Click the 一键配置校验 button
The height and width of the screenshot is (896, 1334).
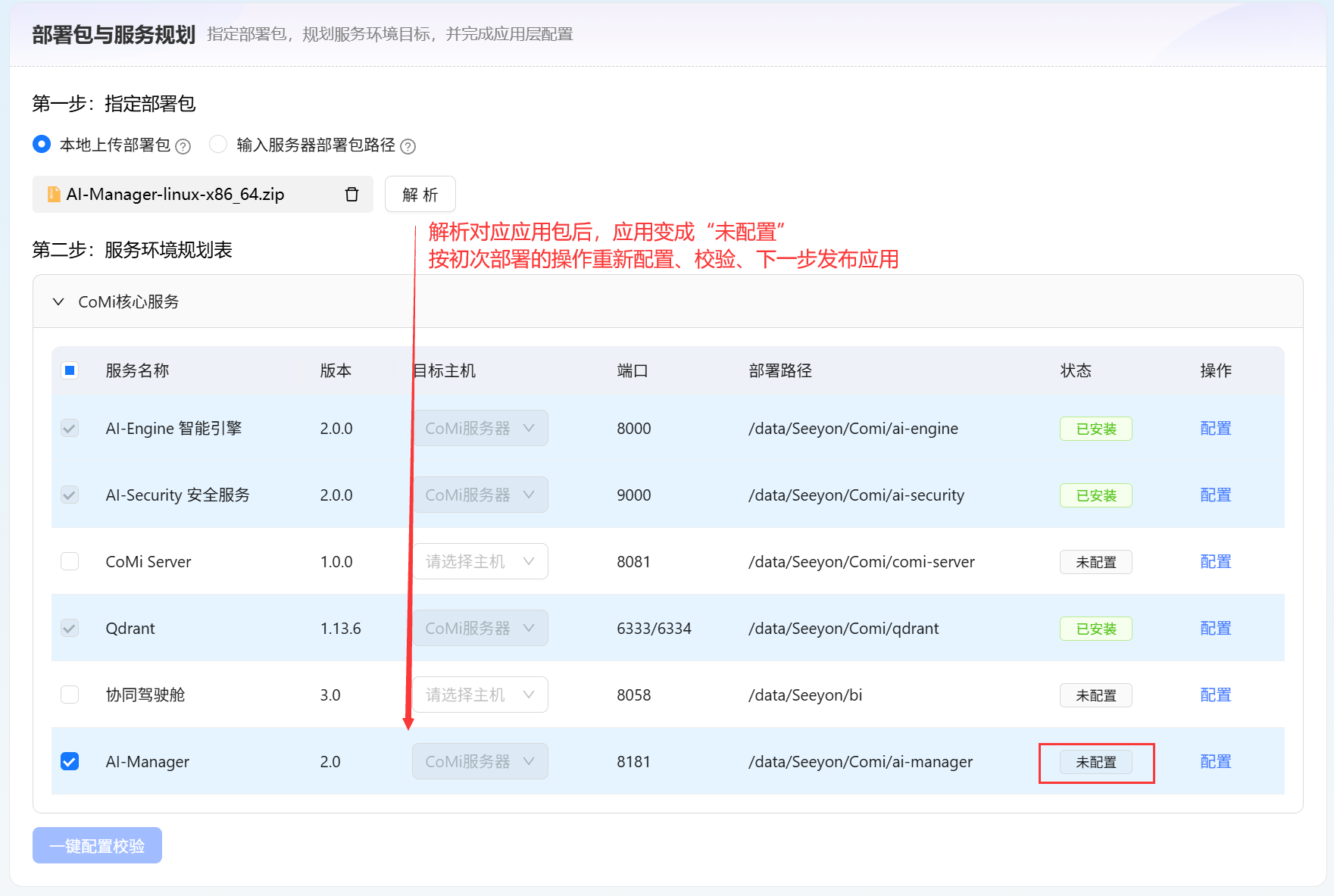(x=97, y=846)
